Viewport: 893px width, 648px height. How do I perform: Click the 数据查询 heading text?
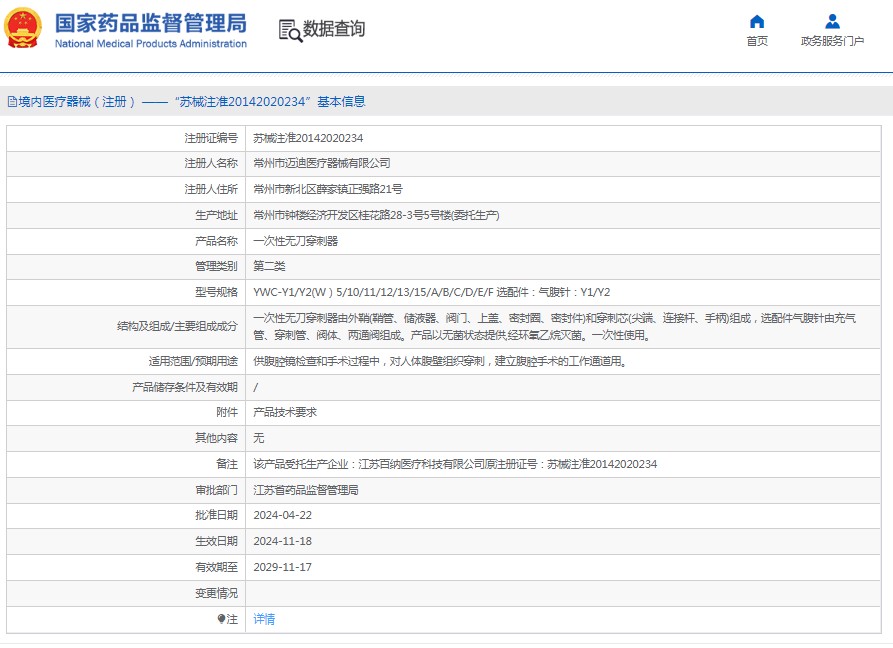pyautogui.click(x=334, y=29)
